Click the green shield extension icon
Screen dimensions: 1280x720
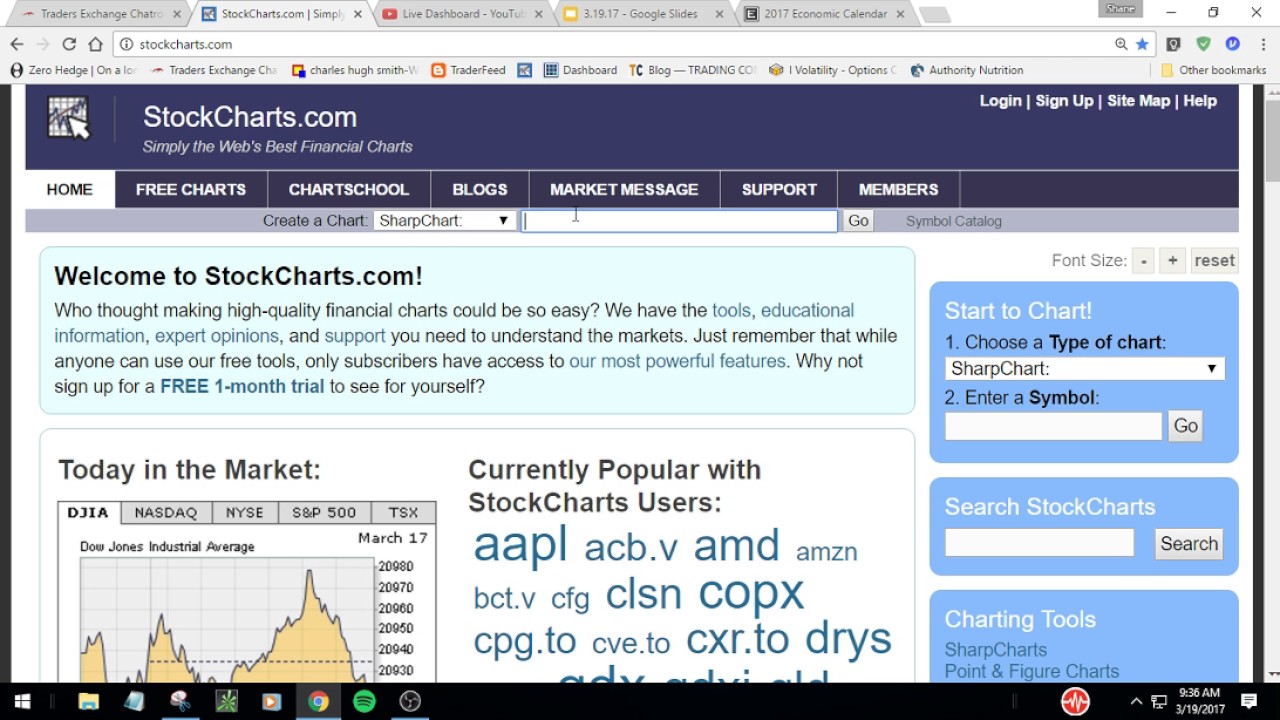[x=1203, y=44]
